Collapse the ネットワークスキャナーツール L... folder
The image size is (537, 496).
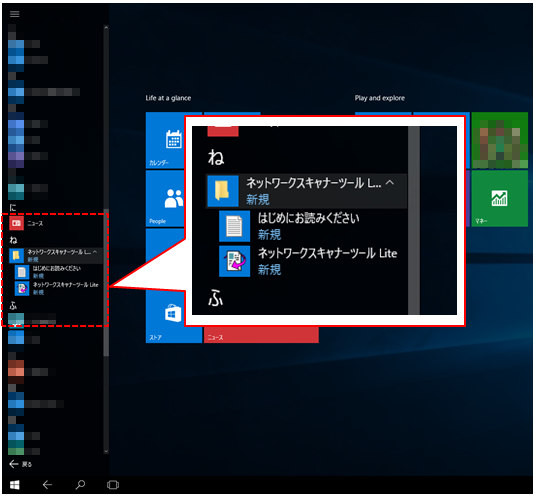pos(55,255)
